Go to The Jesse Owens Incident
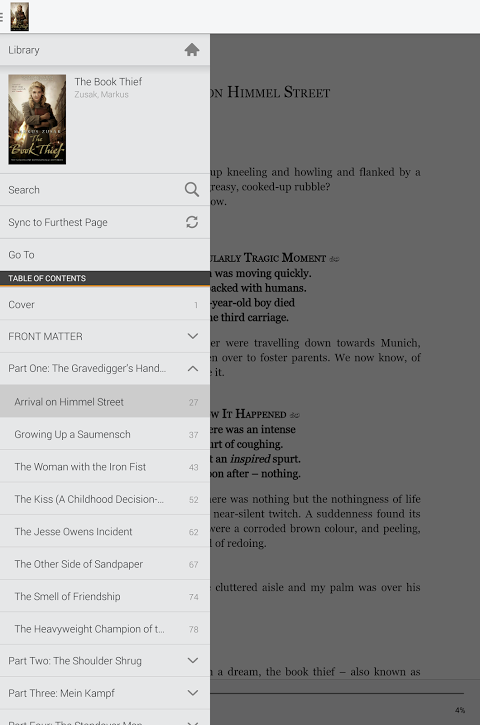Screen dimensions: 480x725 point(105,531)
